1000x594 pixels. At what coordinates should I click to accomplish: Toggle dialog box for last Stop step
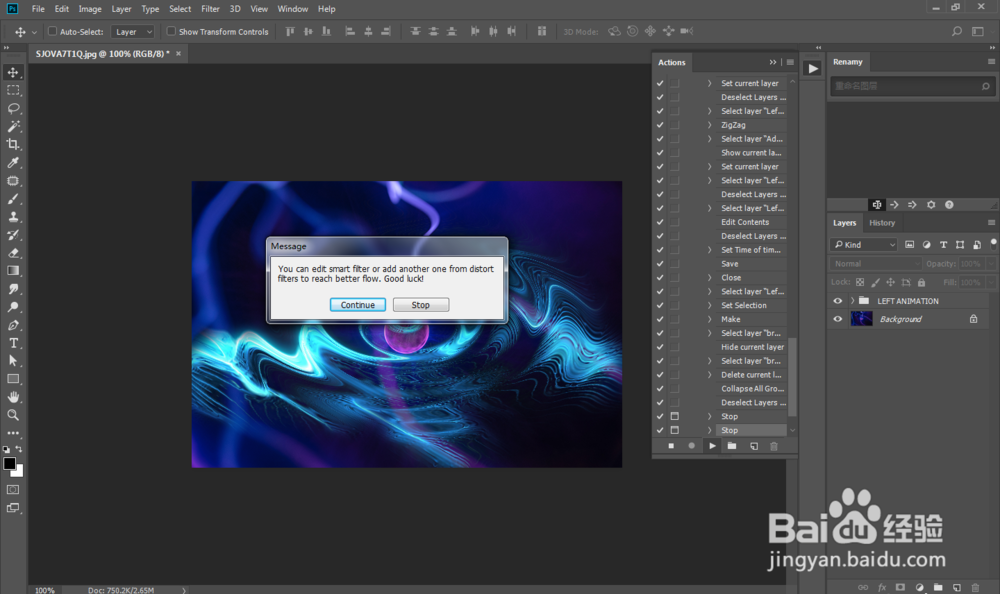(675, 430)
